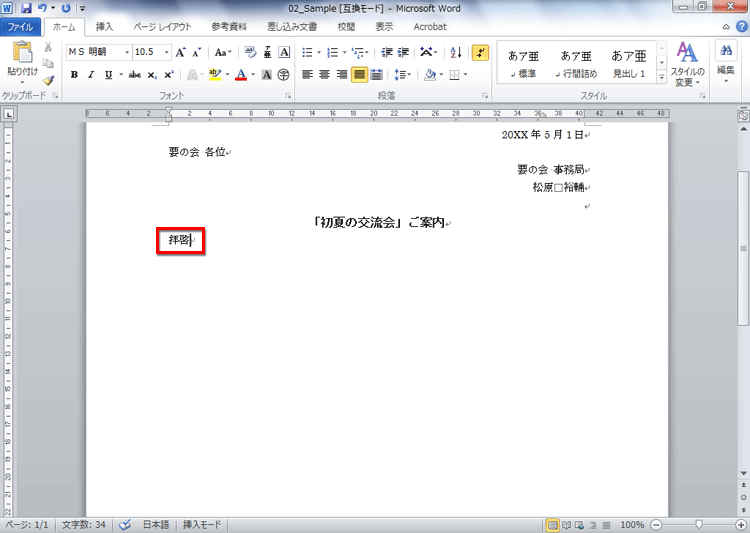This screenshot has width=750, height=533.
Task: Switch to the ページ レイアウト tab
Action: pyautogui.click(x=162, y=27)
